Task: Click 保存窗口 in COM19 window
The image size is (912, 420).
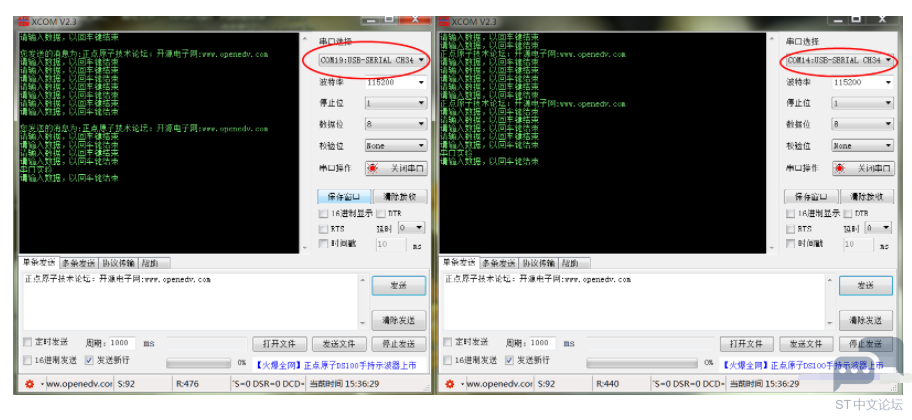Action: (344, 196)
